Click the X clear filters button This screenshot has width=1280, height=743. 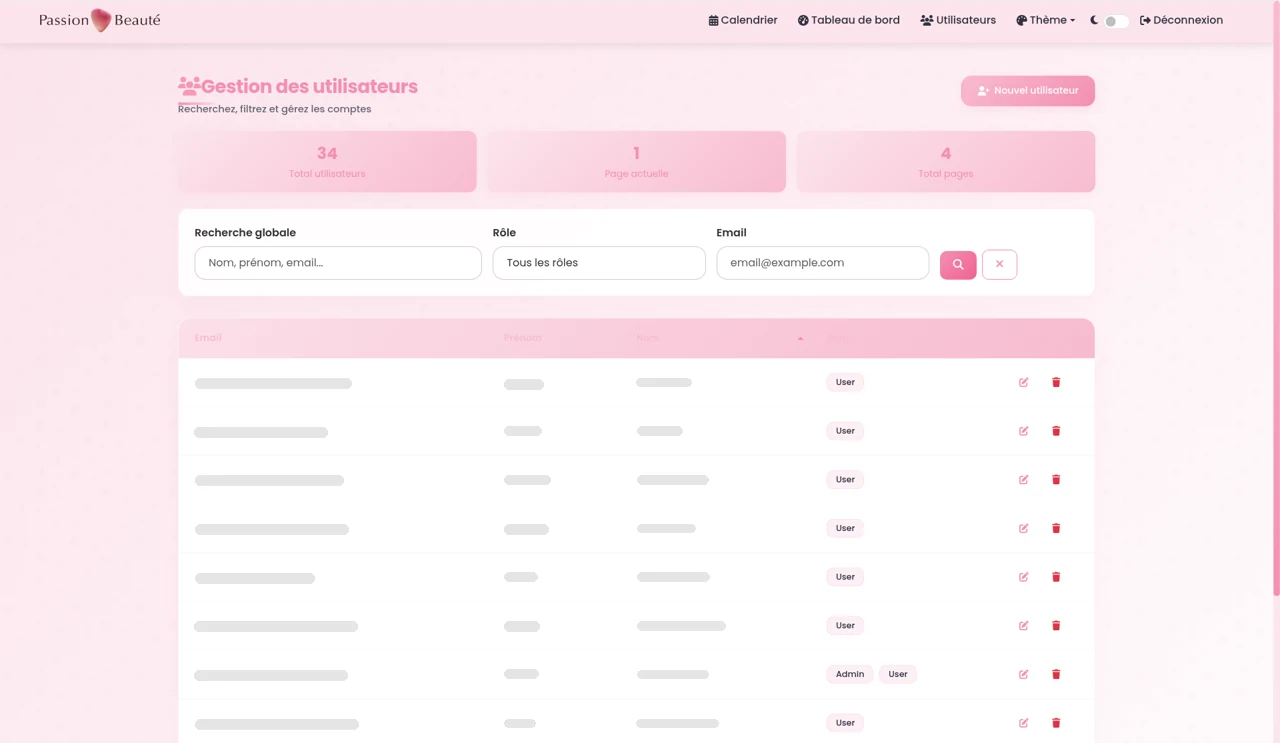click(x=1000, y=264)
